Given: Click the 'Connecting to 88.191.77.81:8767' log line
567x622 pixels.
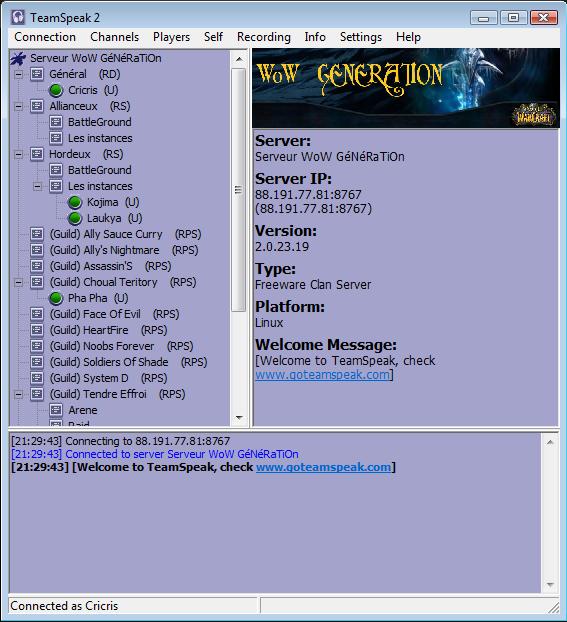Looking at the screenshot, I should pyautogui.click(x=121, y=441).
